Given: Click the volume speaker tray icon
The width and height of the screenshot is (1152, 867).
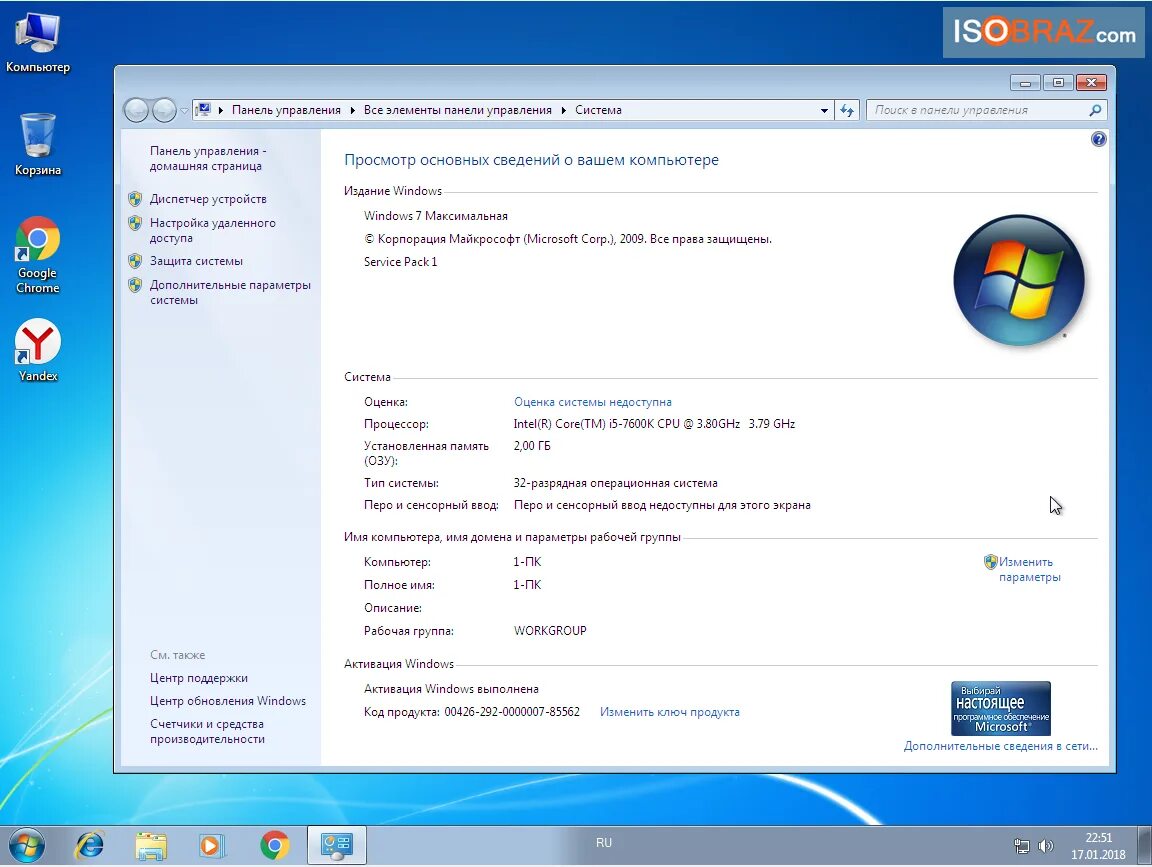Looking at the screenshot, I should tap(1045, 846).
